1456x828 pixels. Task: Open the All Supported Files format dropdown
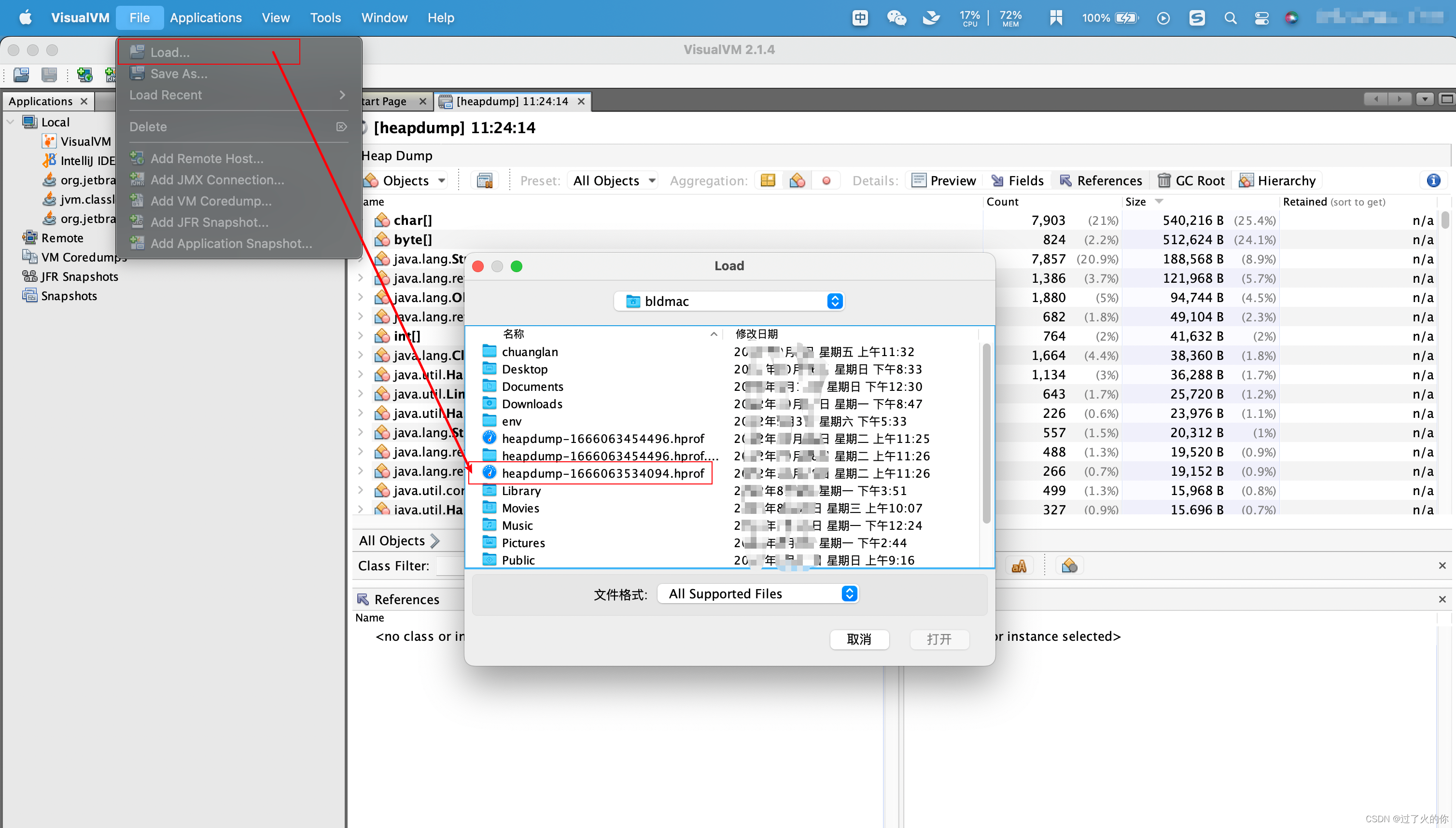(757, 593)
